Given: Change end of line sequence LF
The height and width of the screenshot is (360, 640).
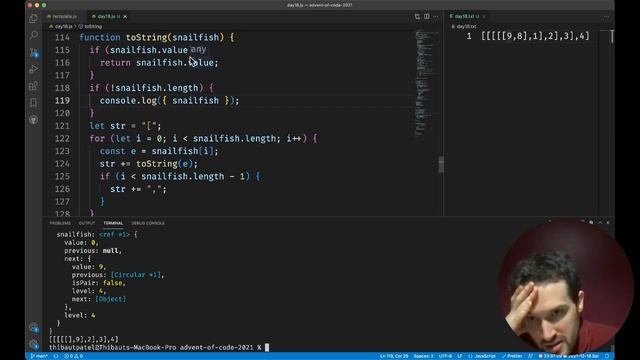Looking at the screenshot, I should [x=460, y=356].
